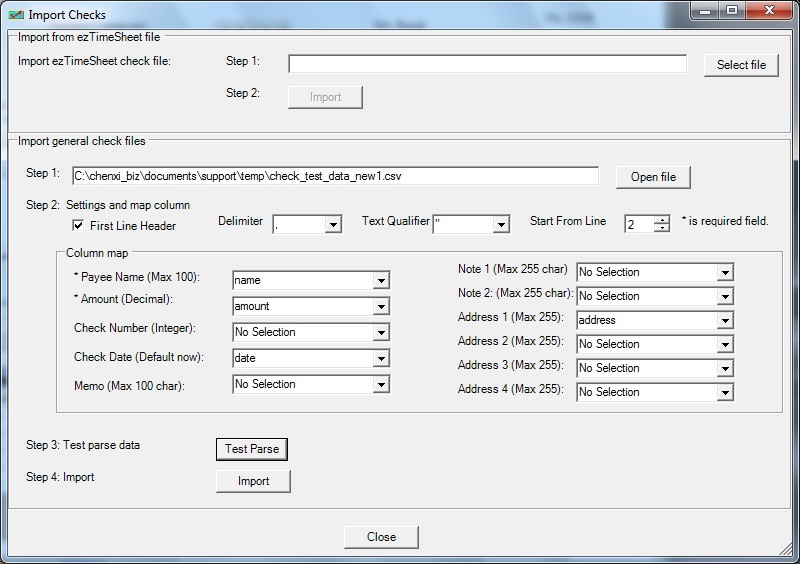800x564 pixels.
Task: Open the Payee Name column dropdown
Action: (x=380, y=281)
